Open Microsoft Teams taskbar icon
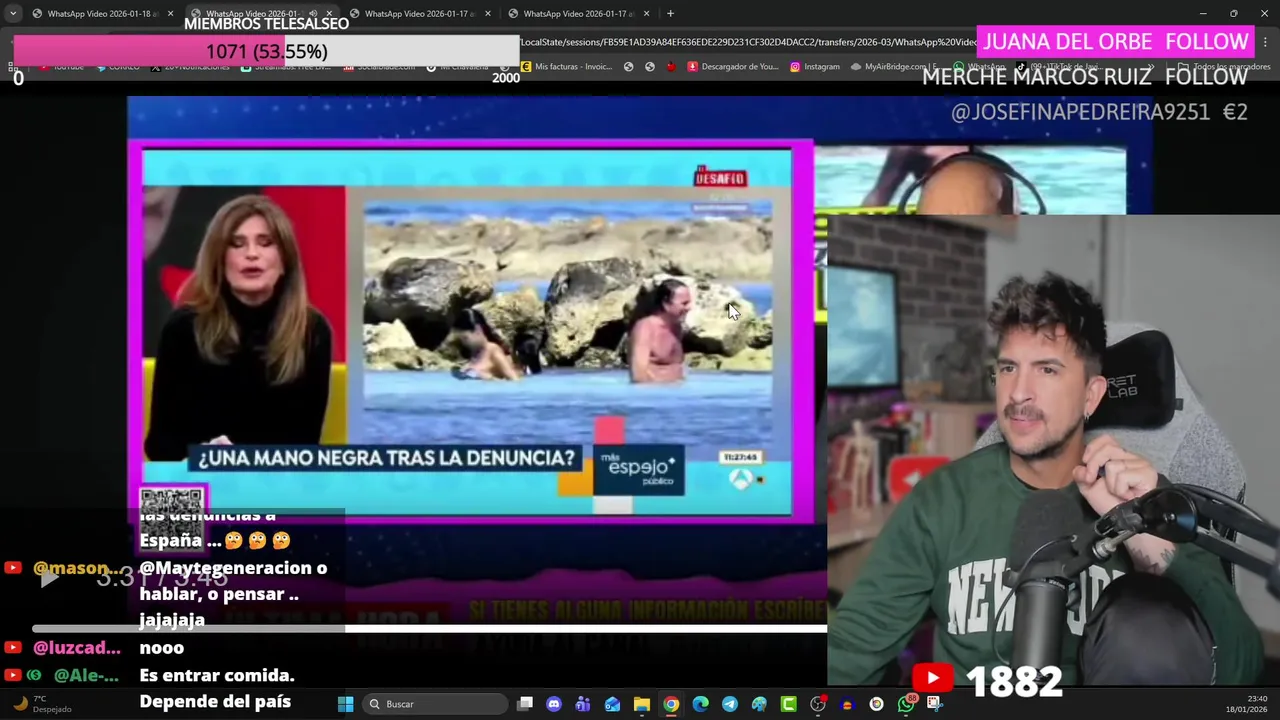The width and height of the screenshot is (1280, 720). (583, 704)
